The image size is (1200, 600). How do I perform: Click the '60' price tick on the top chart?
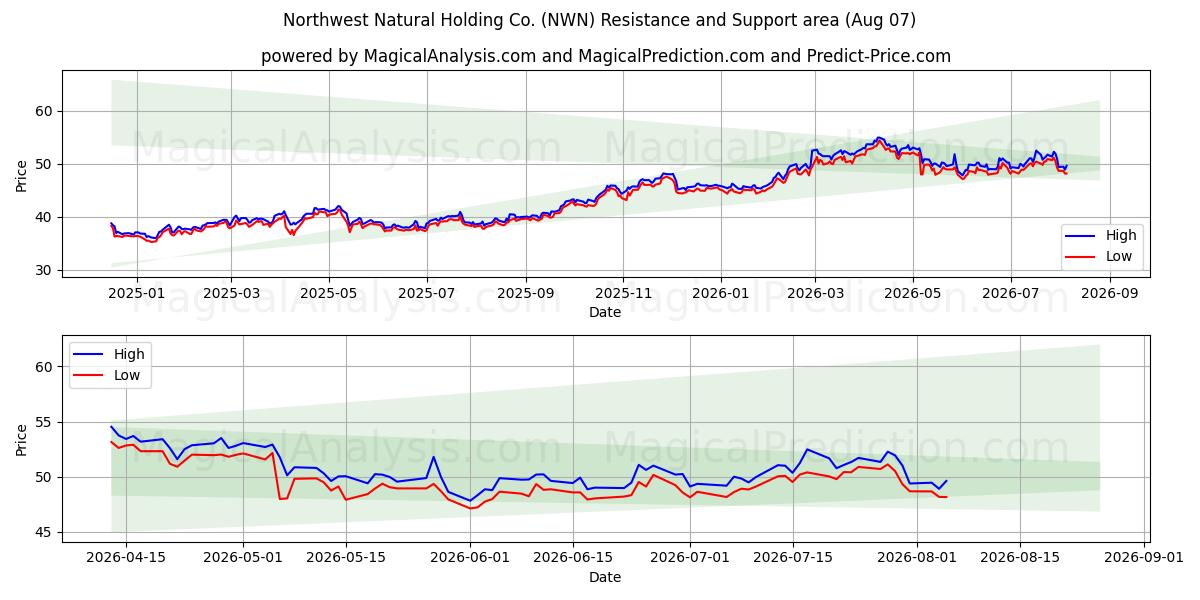coord(46,111)
